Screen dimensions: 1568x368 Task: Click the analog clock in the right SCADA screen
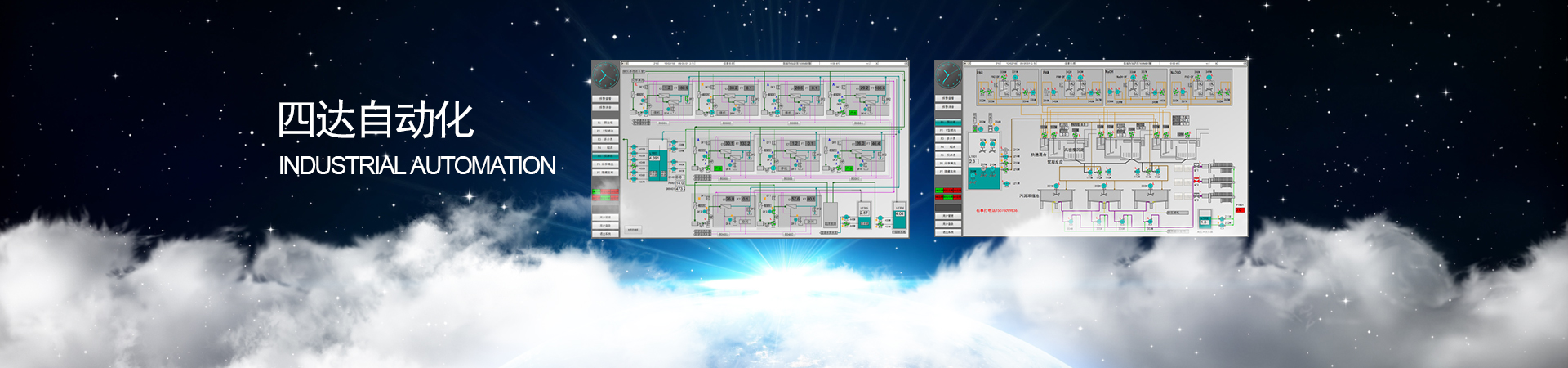click(x=948, y=76)
